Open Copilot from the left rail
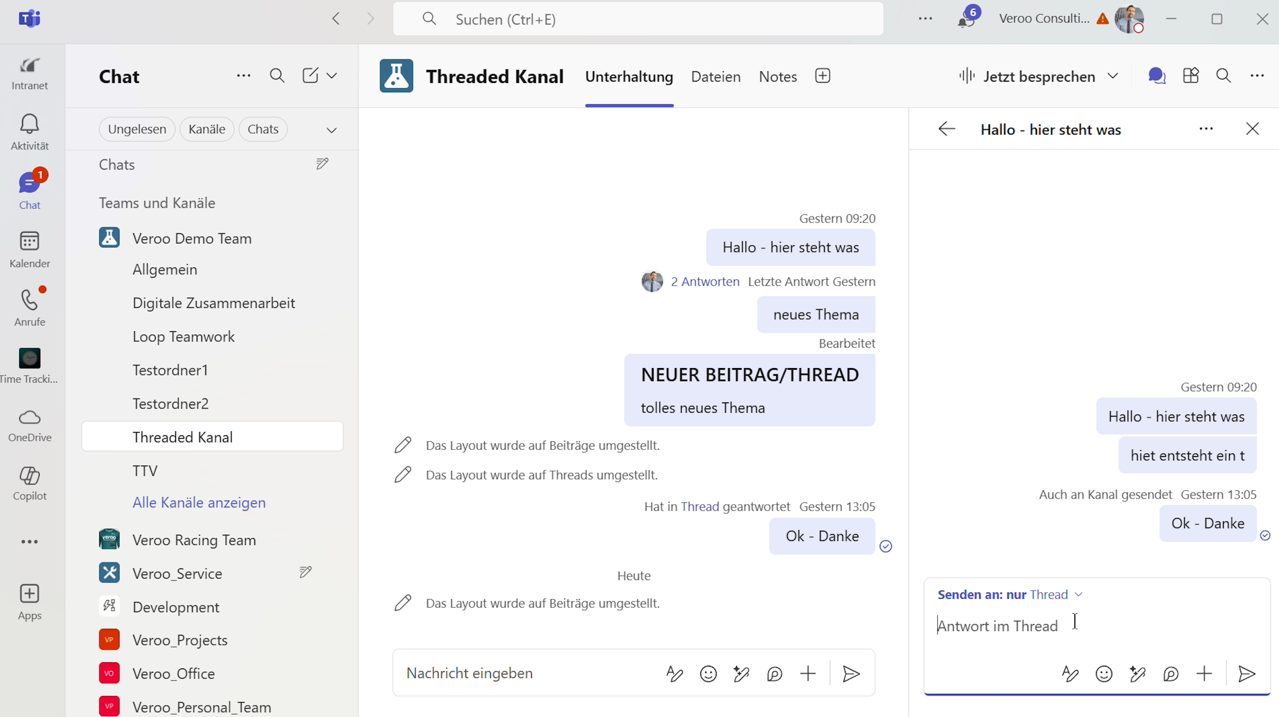 coord(29,483)
